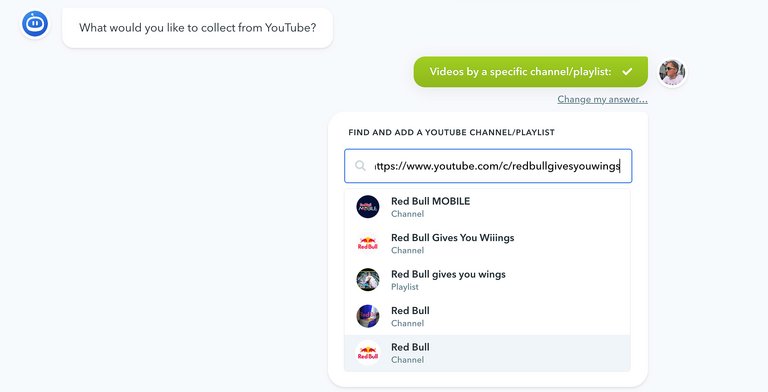Screen dimensions: 768x392
Task: Choose Red Bull MOBILE channel result
Action: (x=487, y=207)
